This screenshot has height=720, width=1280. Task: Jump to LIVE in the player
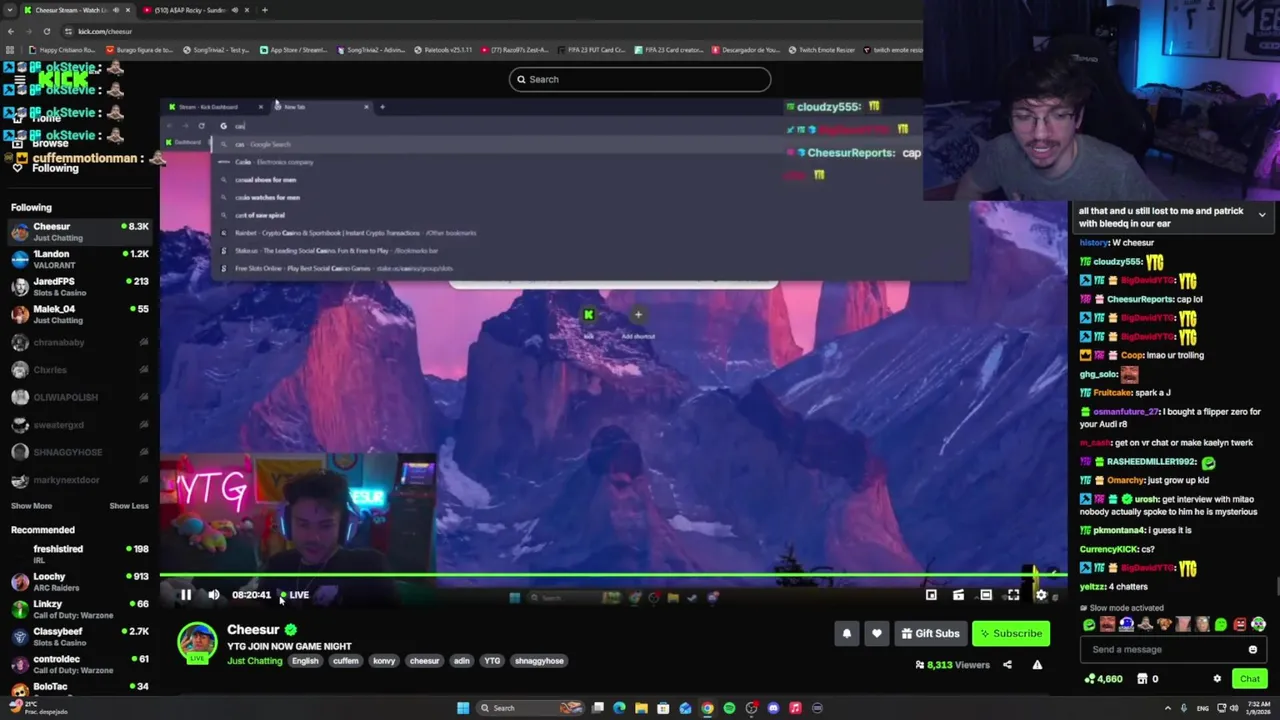pos(294,595)
